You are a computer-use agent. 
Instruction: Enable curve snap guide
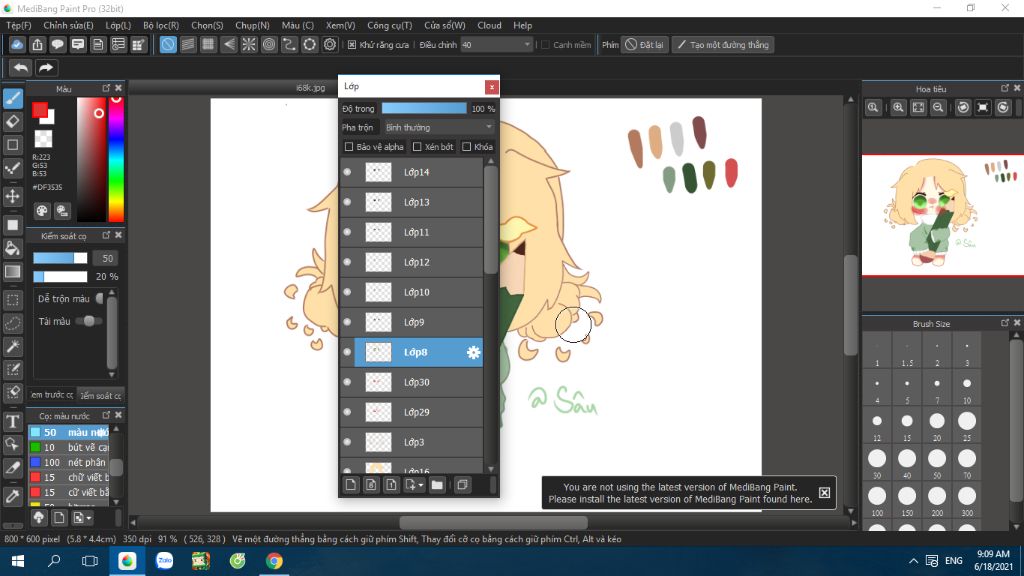pos(289,44)
